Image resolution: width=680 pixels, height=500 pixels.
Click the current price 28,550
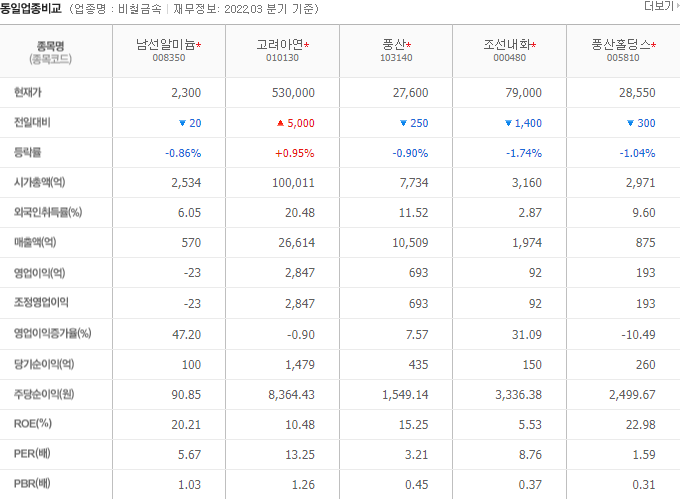coord(637,93)
